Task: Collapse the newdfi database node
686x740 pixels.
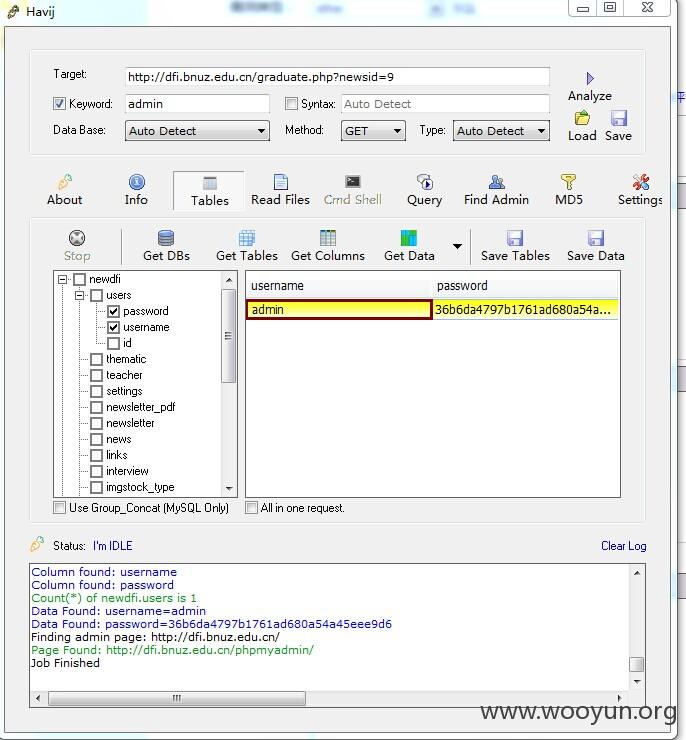Action: pyautogui.click(x=62, y=279)
